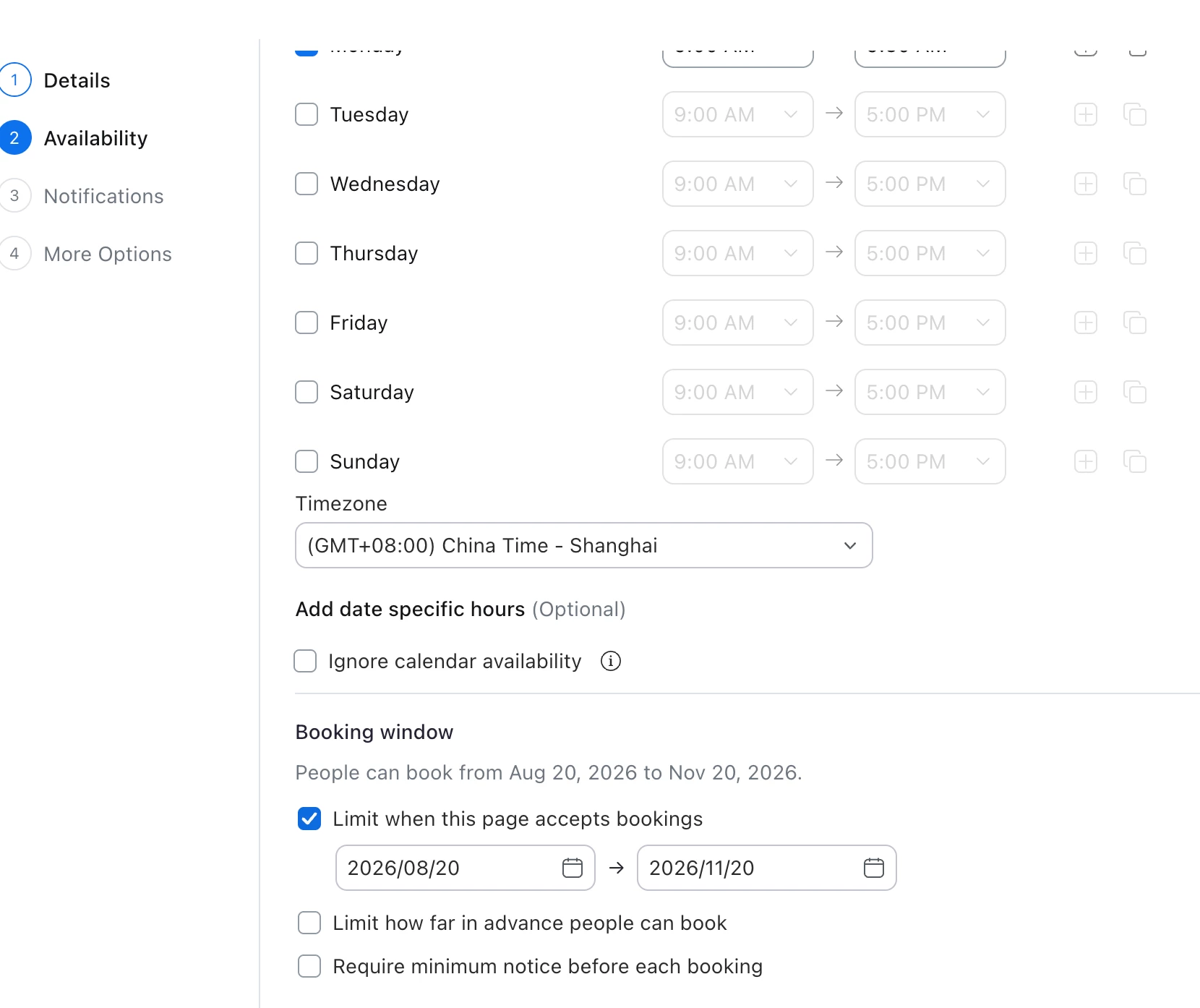Screen dimensions: 1200x1008
Task: Copy Sunday's hours to other days
Action: click(1135, 461)
